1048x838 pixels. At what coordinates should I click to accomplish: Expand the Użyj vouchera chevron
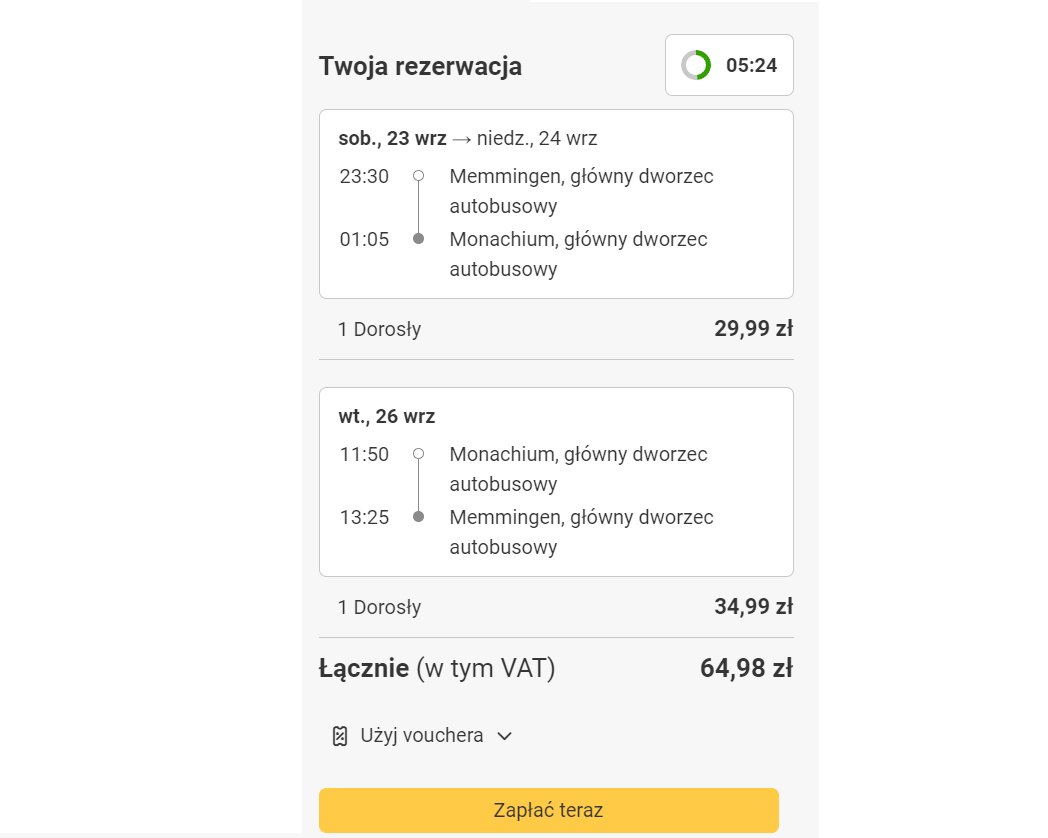coord(505,736)
